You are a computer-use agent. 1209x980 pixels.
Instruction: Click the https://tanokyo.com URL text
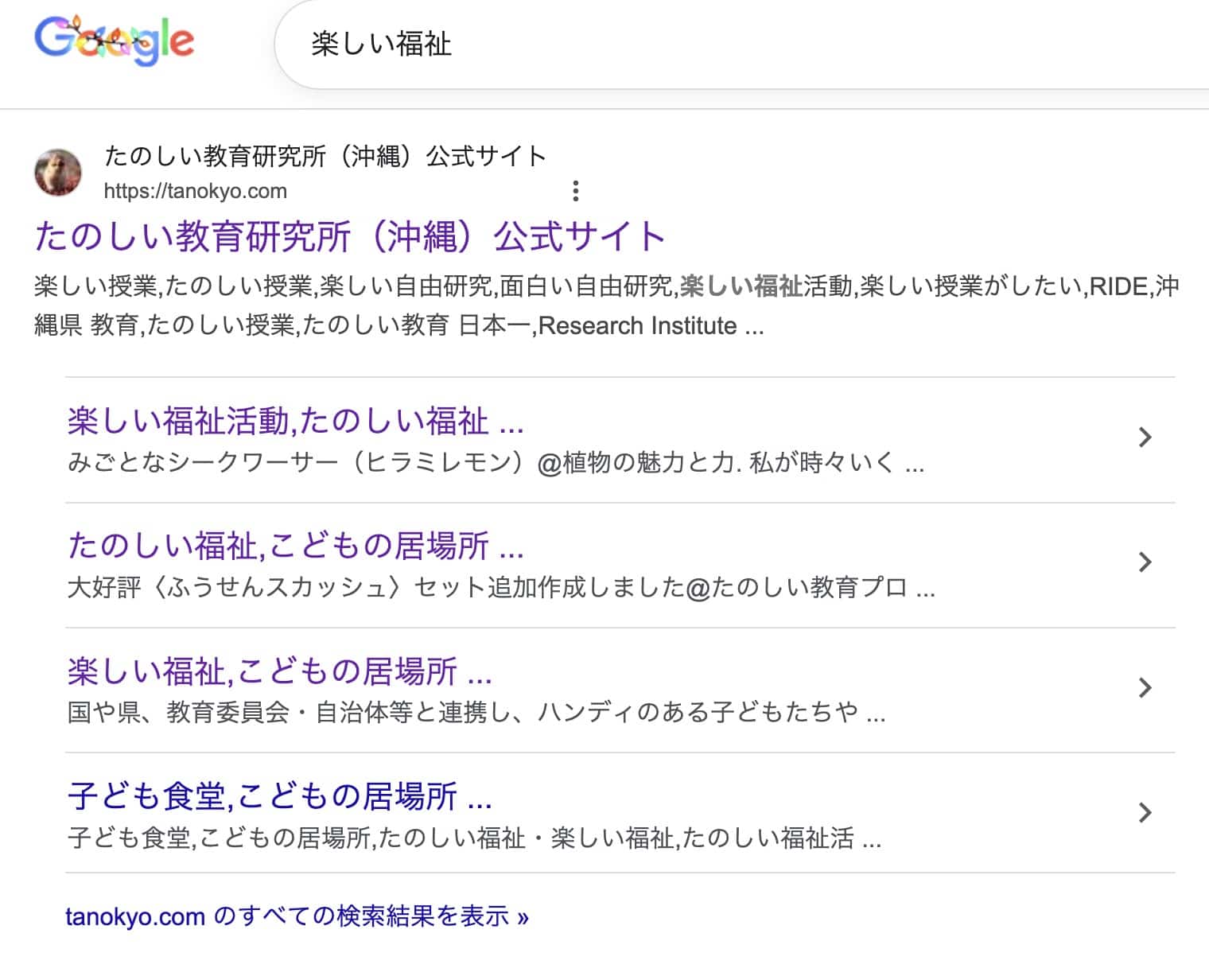click(x=195, y=191)
